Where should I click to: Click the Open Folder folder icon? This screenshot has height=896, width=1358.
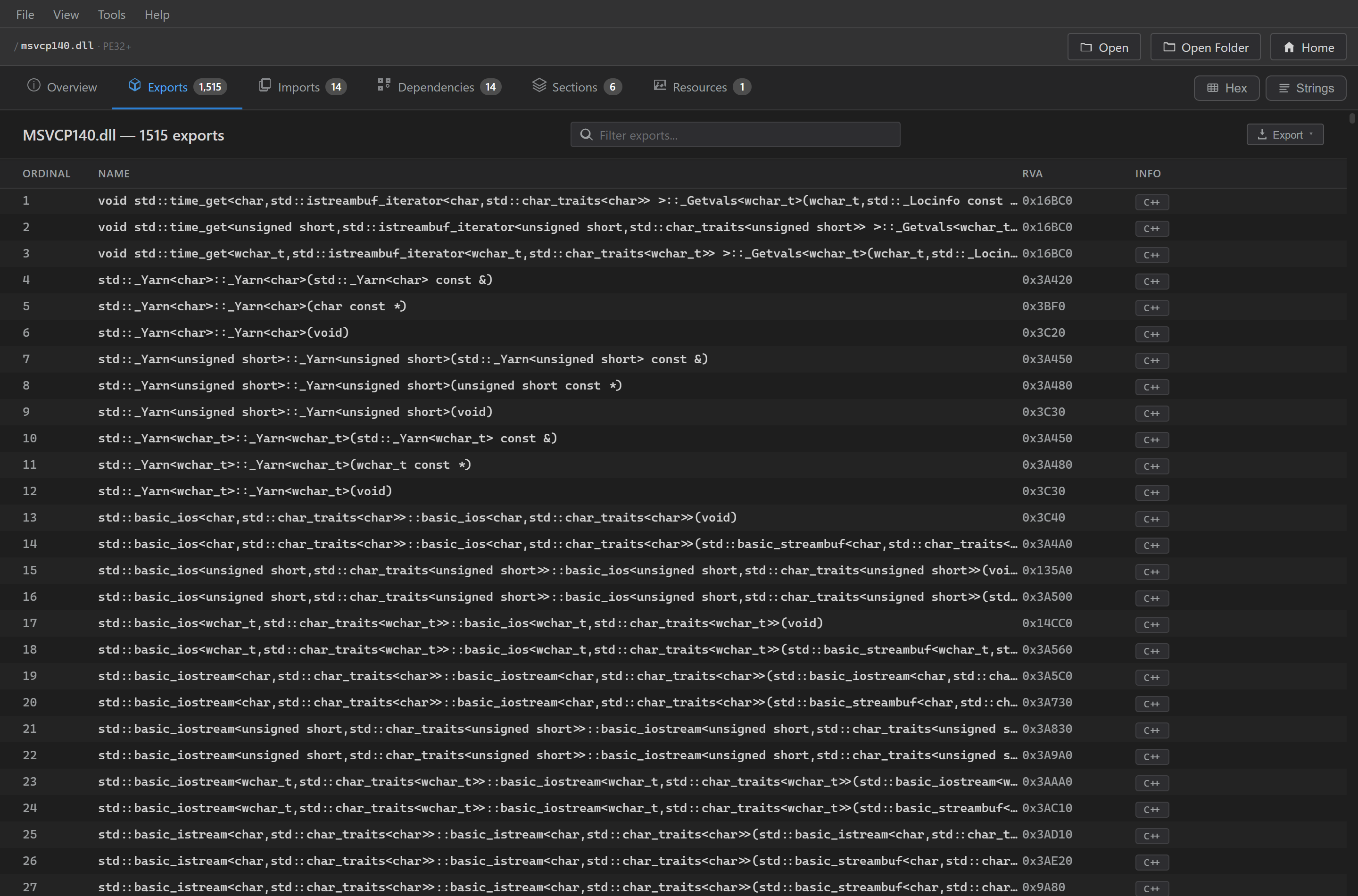1169,47
